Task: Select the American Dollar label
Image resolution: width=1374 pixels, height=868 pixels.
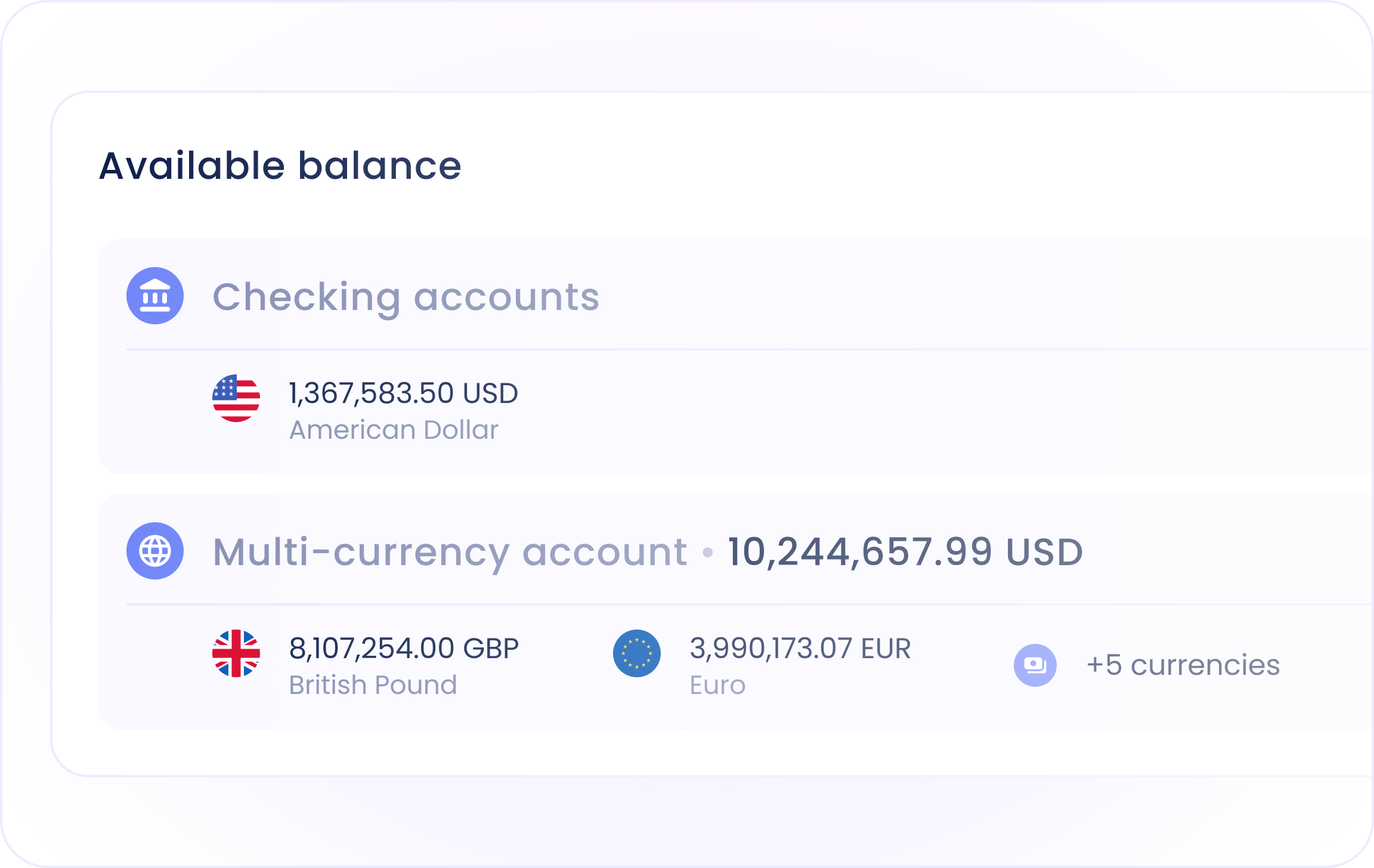Action: tap(394, 430)
